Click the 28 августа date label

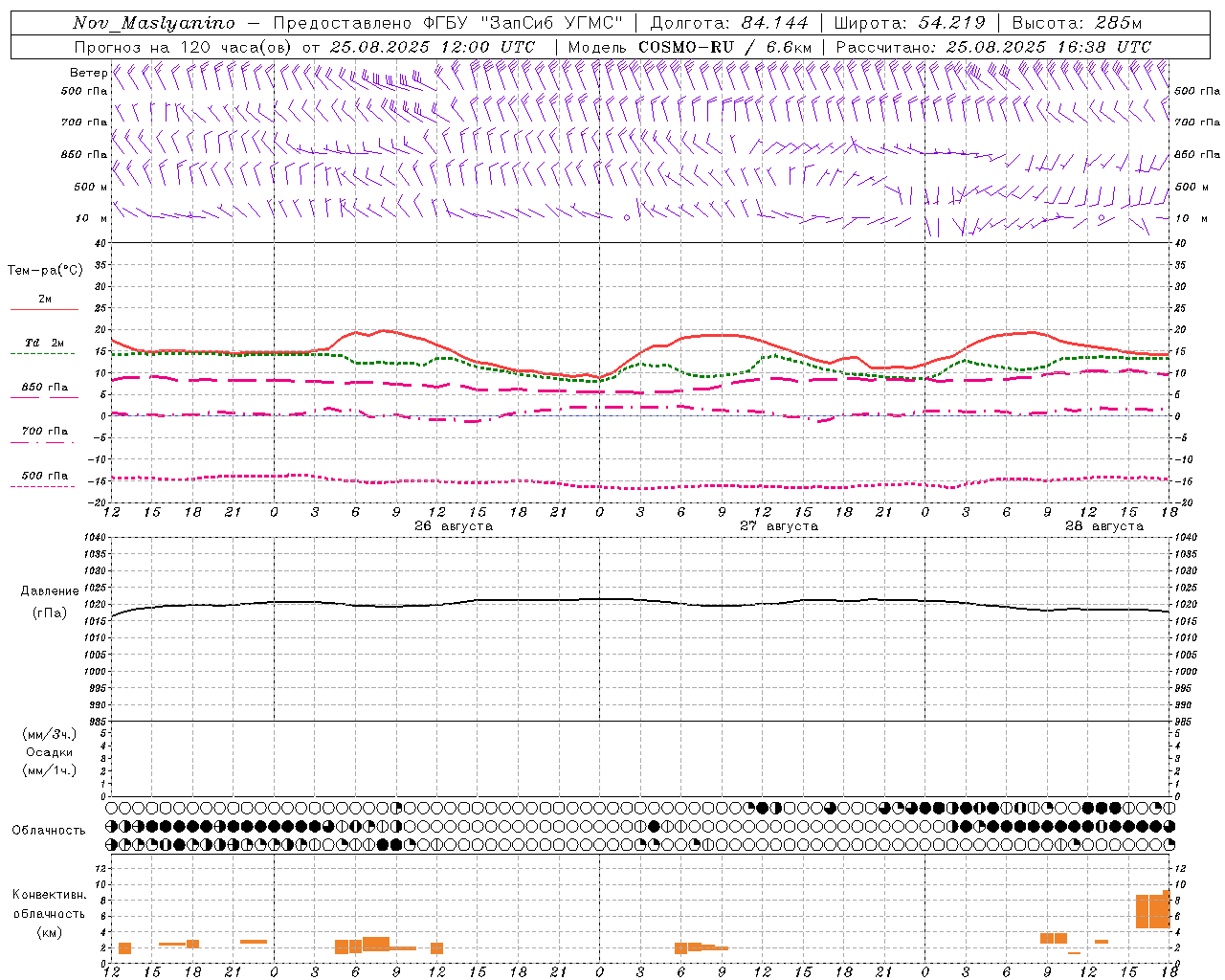tap(1104, 526)
